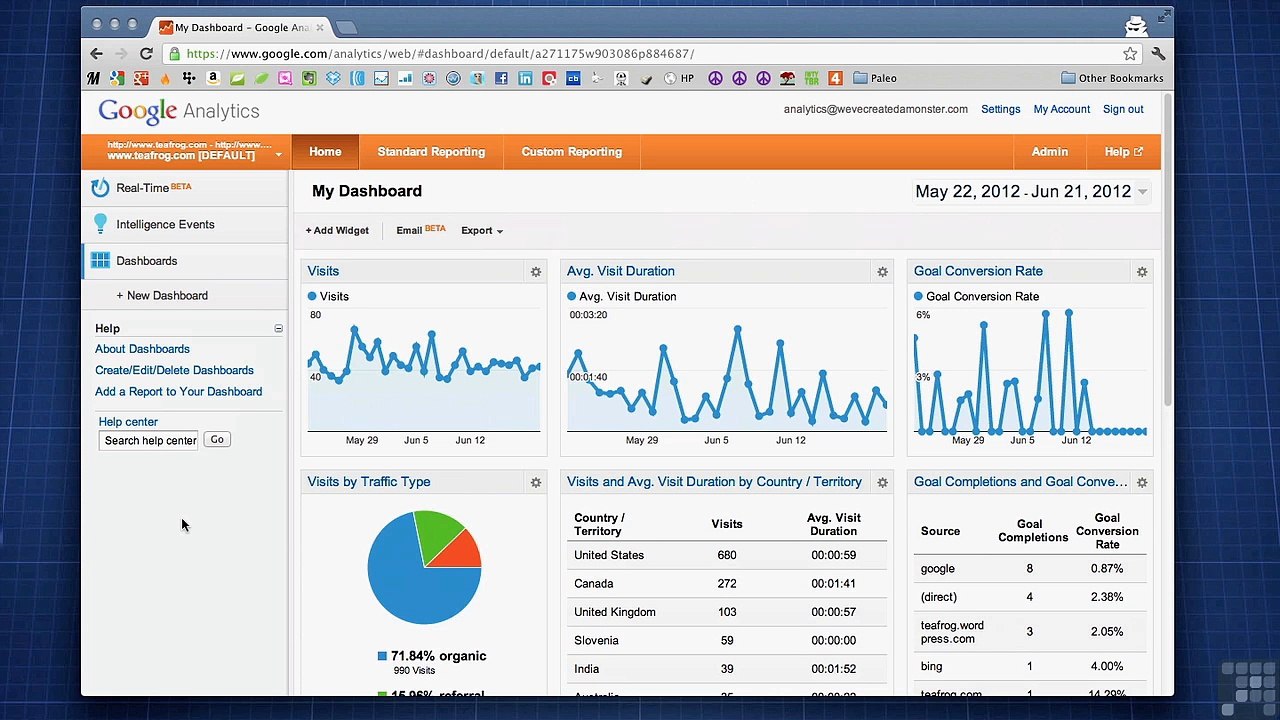Click the browser back arrow

click(x=96, y=54)
